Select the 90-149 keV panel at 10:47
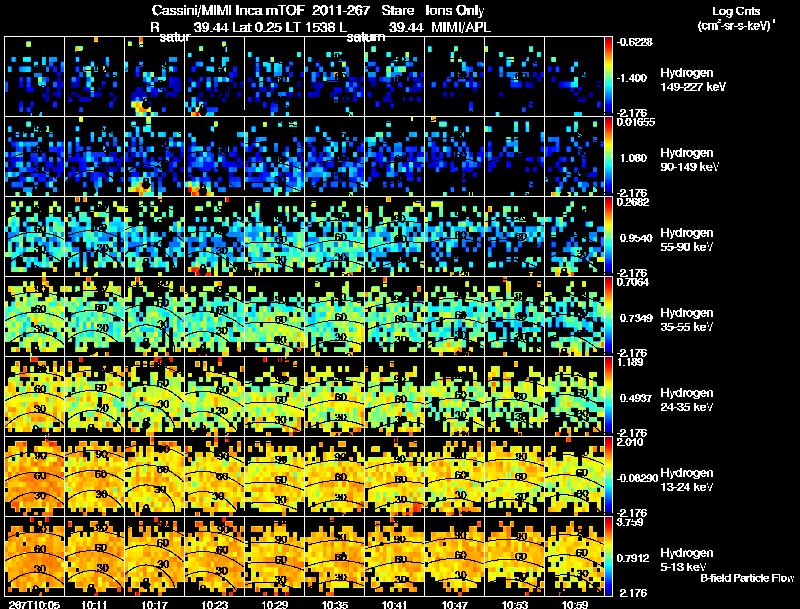Viewport: 800px width, 609px height. (x=455, y=156)
